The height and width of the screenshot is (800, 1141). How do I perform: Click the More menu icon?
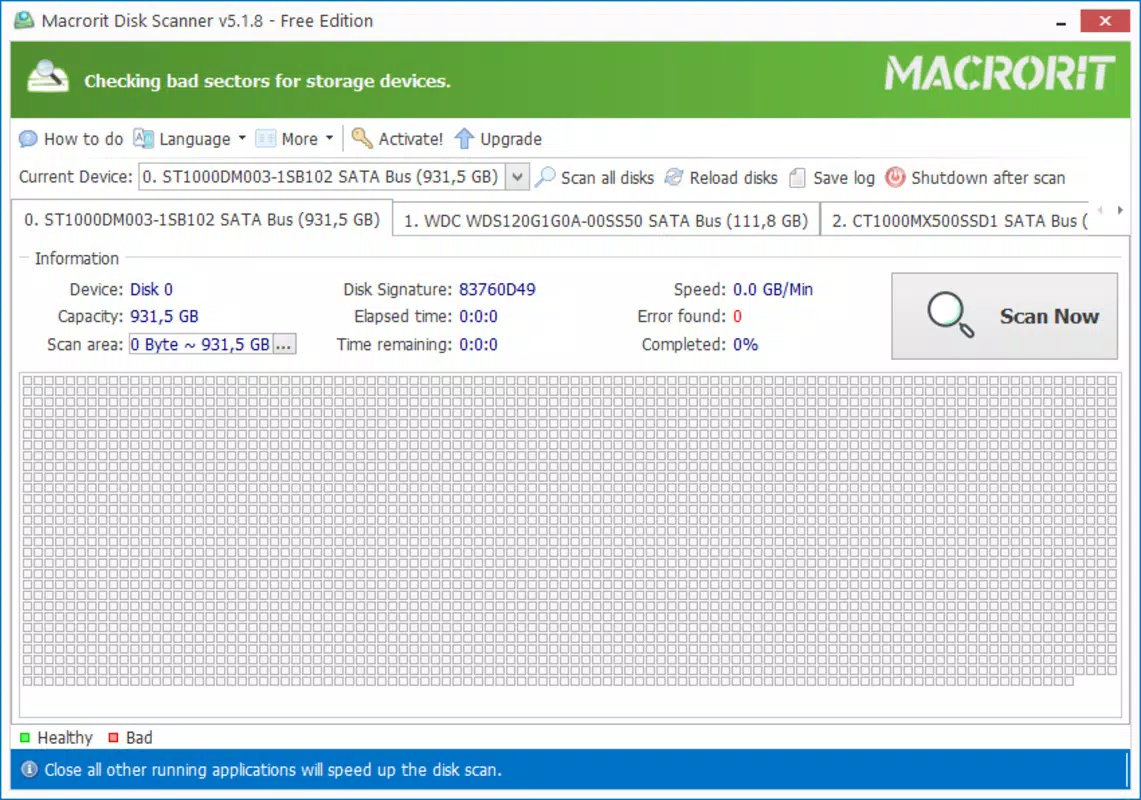tap(266, 138)
